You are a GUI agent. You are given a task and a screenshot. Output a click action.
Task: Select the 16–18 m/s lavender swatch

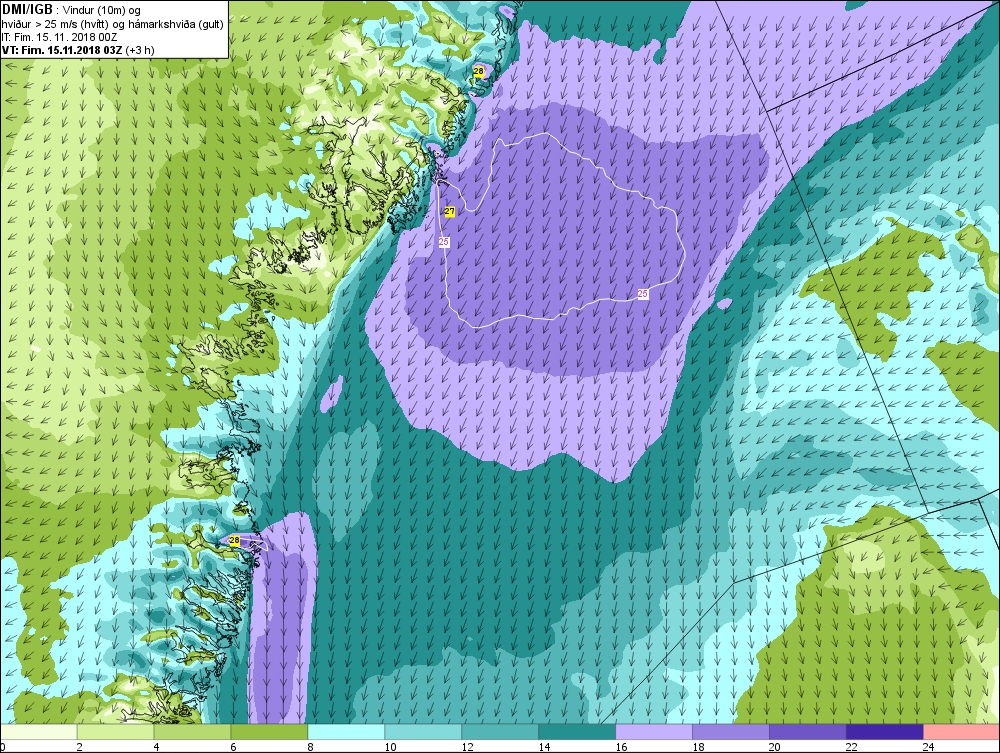pos(654,732)
